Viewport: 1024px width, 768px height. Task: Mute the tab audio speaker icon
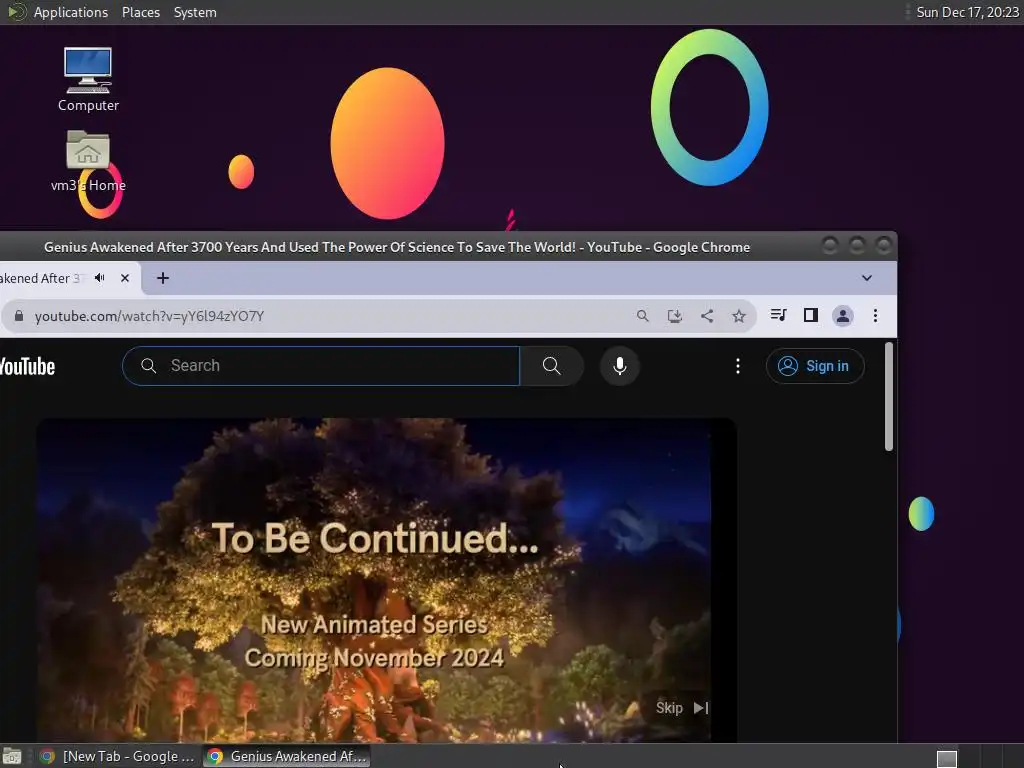point(99,278)
